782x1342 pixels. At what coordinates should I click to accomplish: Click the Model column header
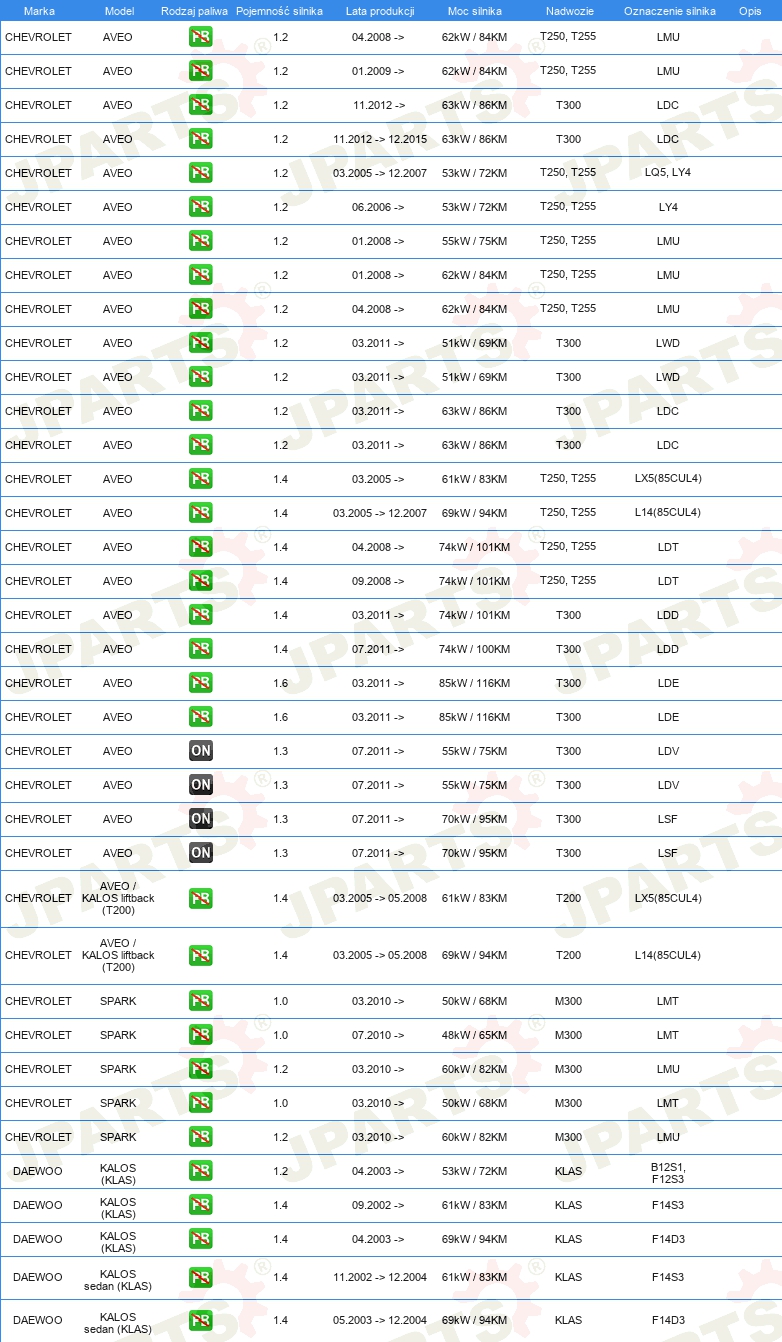[118, 10]
